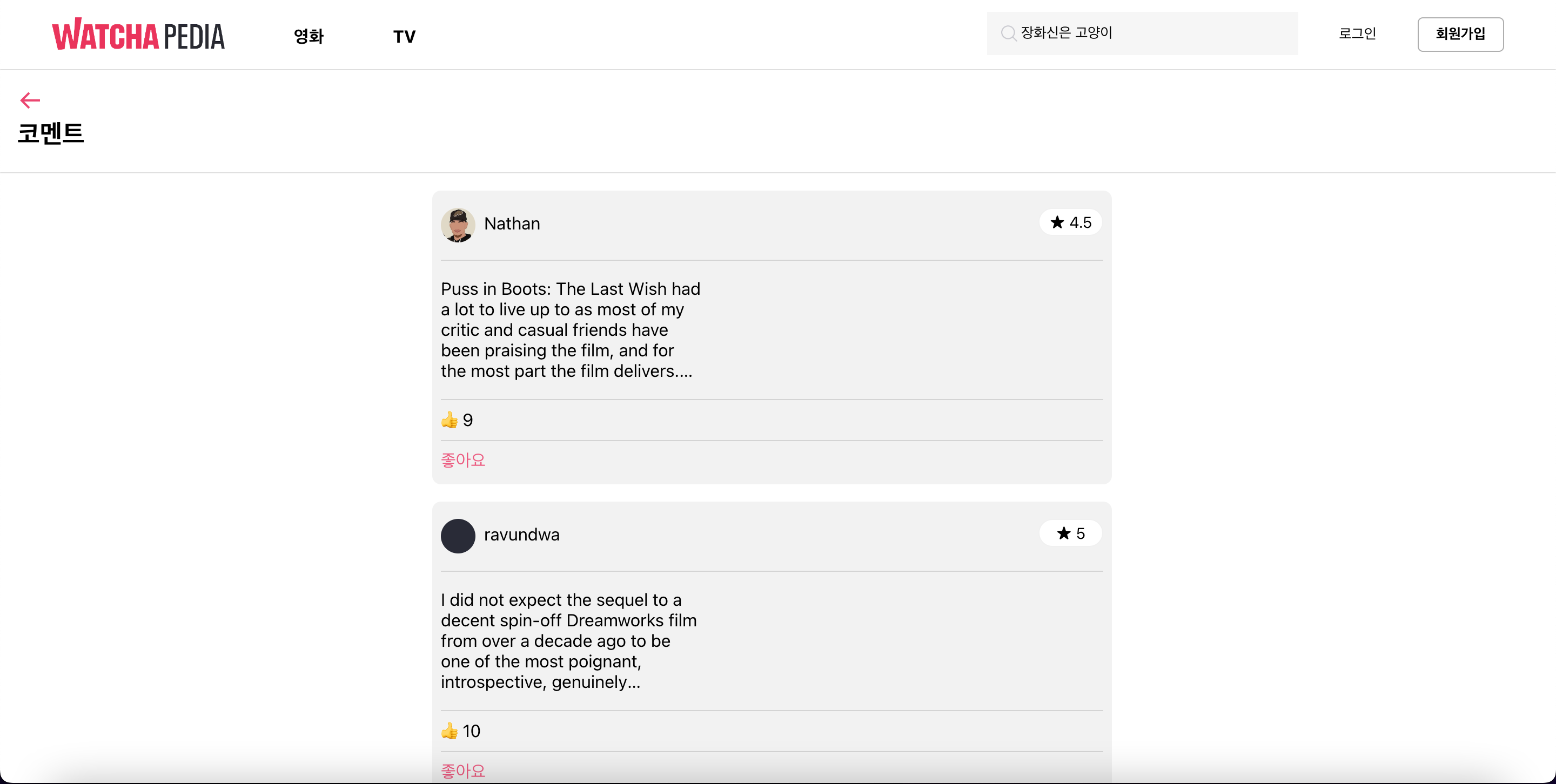This screenshot has height=784, width=1556.
Task: Click the WATCHA PEDIA logo
Action: coord(138,35)
